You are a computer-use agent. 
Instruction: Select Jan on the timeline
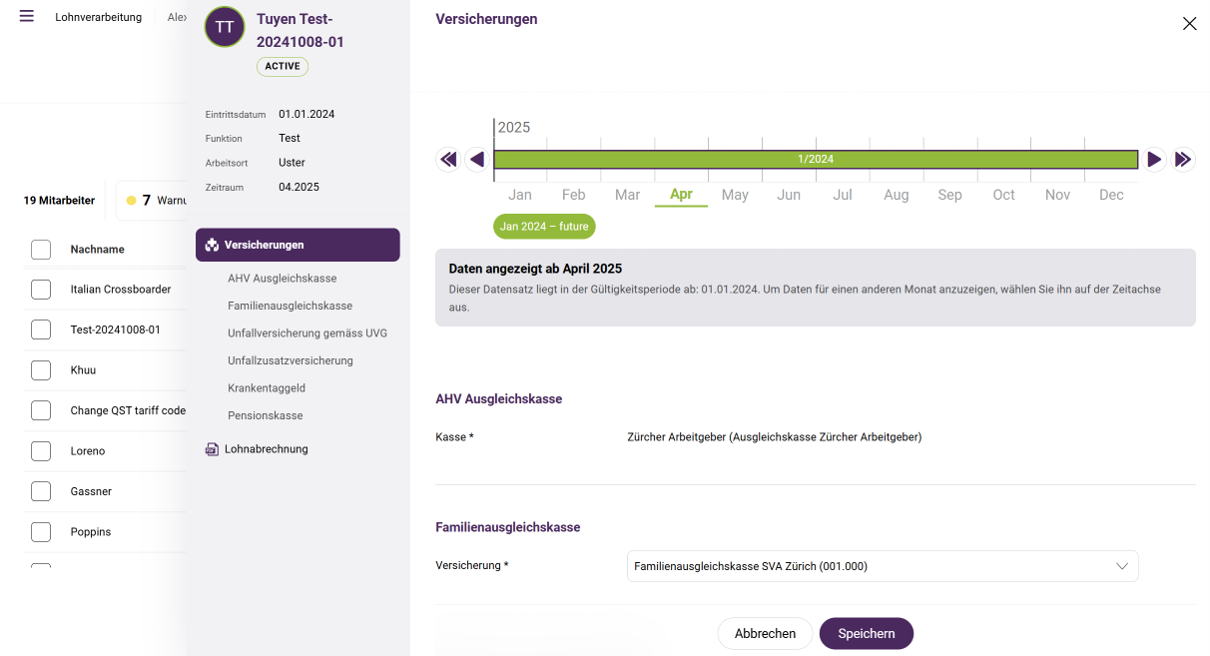tap(520, 195)
